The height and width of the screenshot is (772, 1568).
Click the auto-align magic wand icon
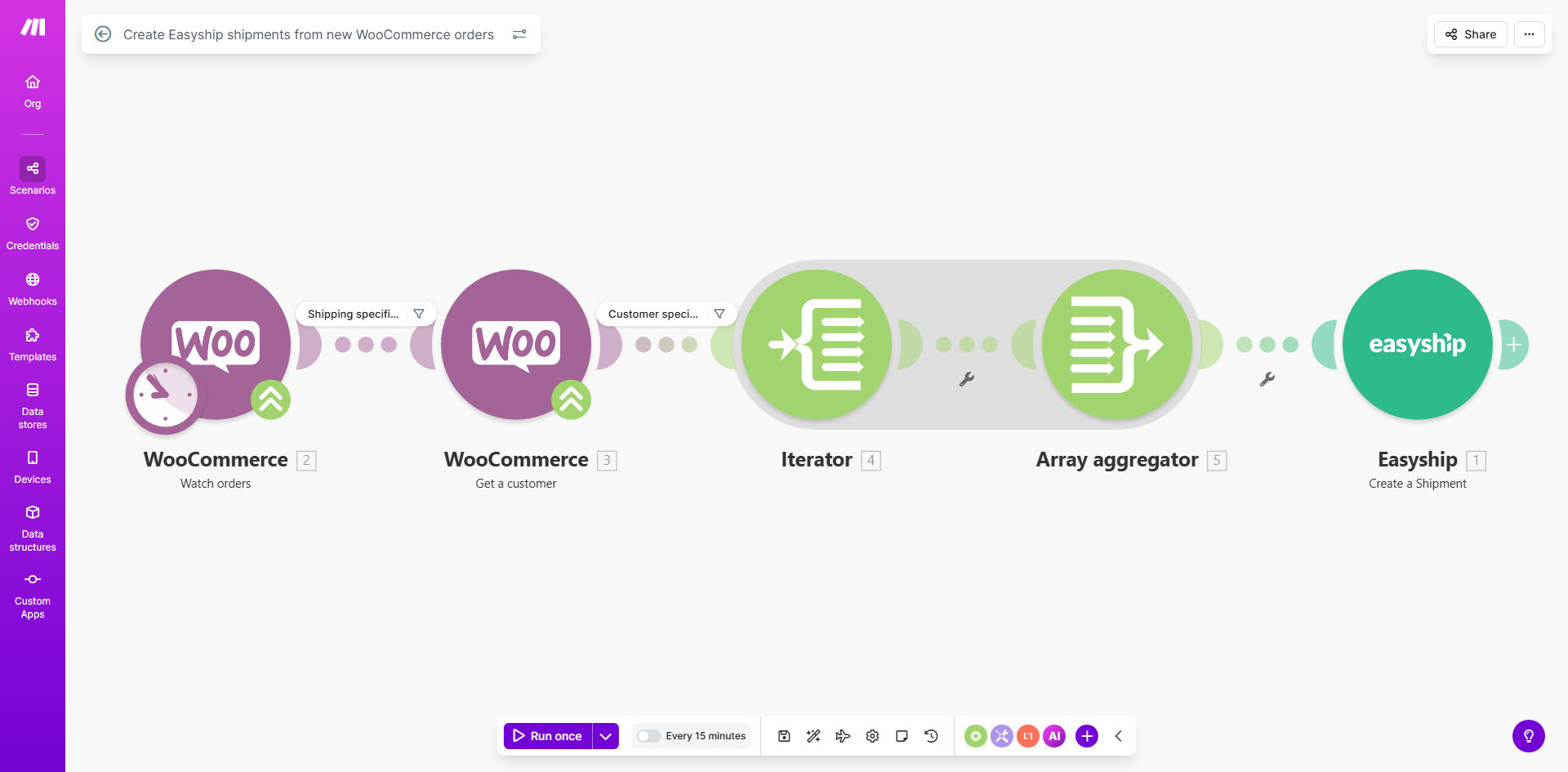tap(813, 736)
